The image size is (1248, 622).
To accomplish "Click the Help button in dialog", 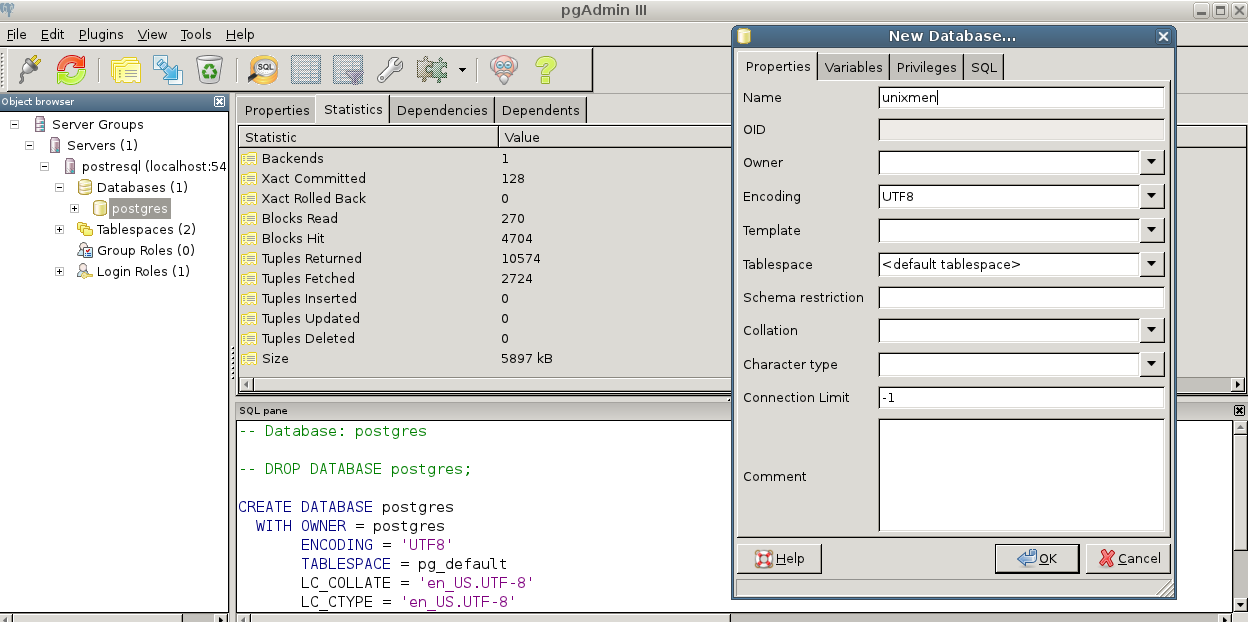I will tap(779, 558).
